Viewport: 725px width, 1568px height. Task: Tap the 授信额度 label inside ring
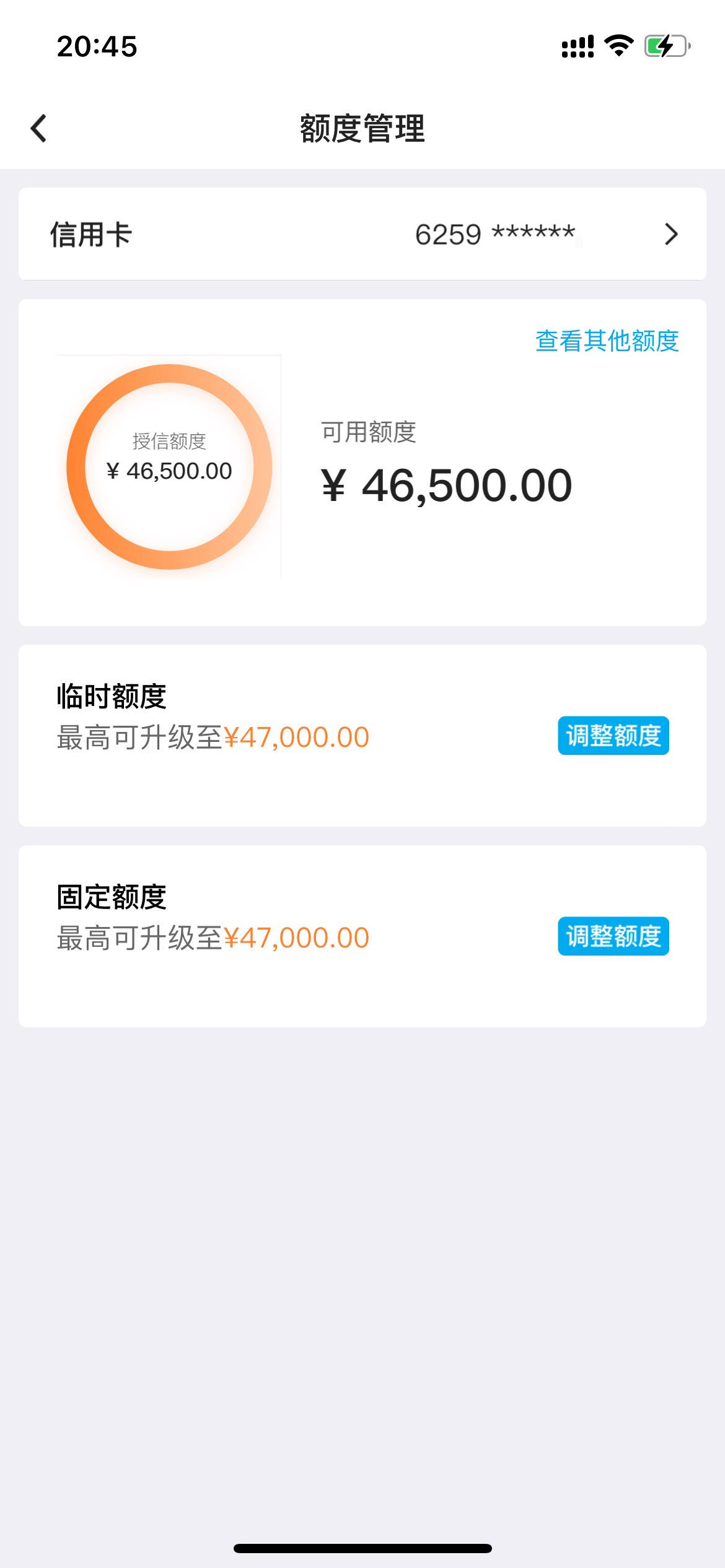click(169, 441)
